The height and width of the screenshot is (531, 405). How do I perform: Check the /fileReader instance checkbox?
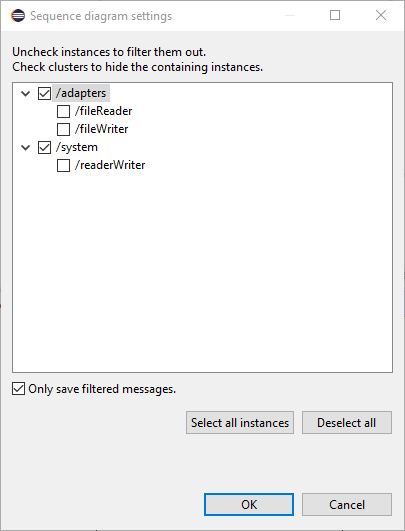tap(63, 111)
